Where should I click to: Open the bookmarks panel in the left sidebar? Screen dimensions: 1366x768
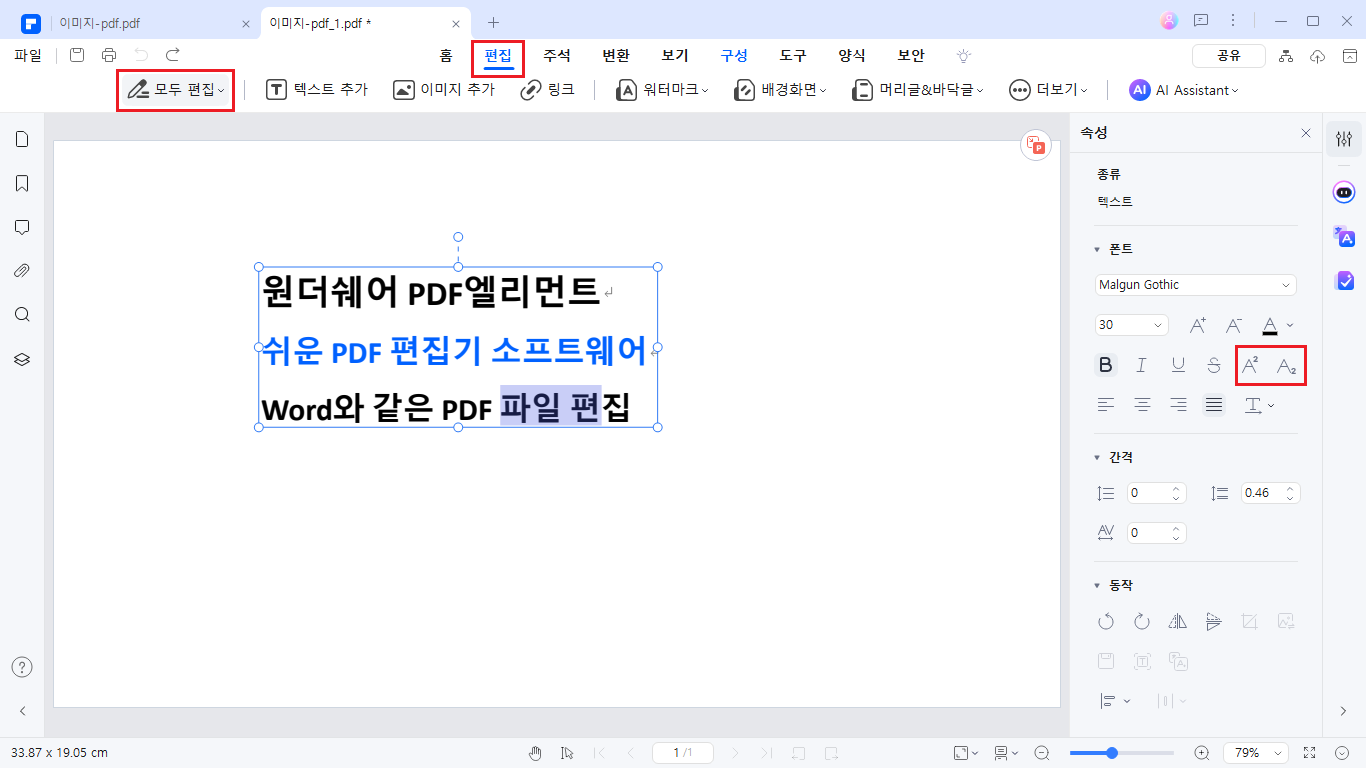(x=22, y=183)
